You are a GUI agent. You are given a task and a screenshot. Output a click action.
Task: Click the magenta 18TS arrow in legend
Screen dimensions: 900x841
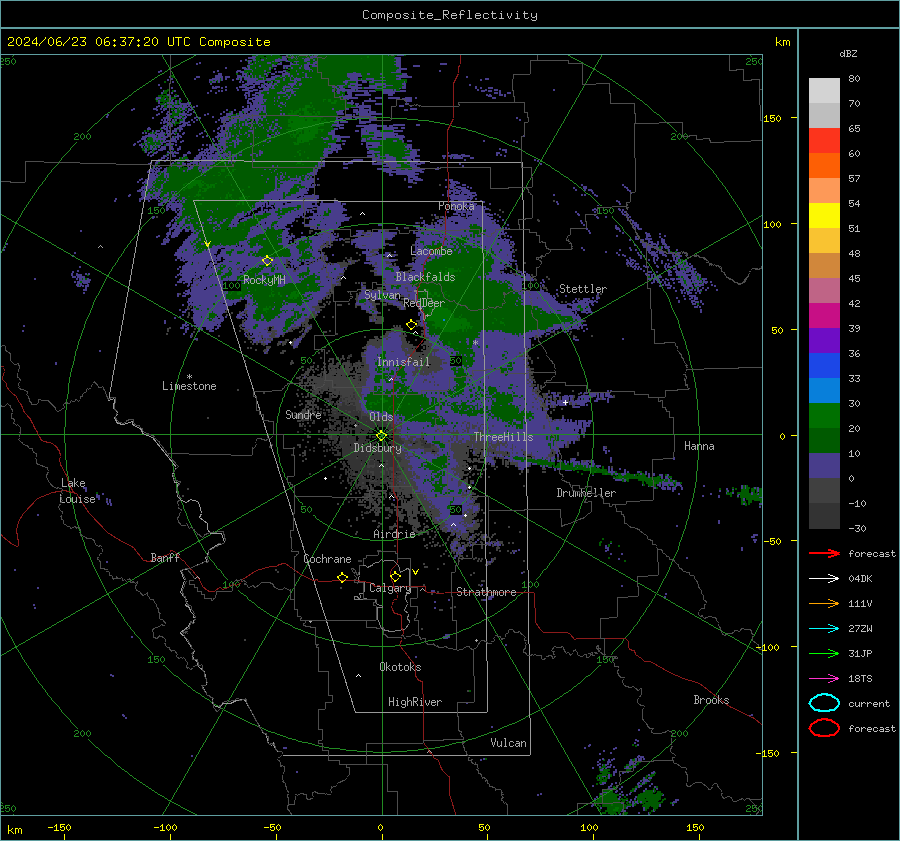tap(824, 678)
